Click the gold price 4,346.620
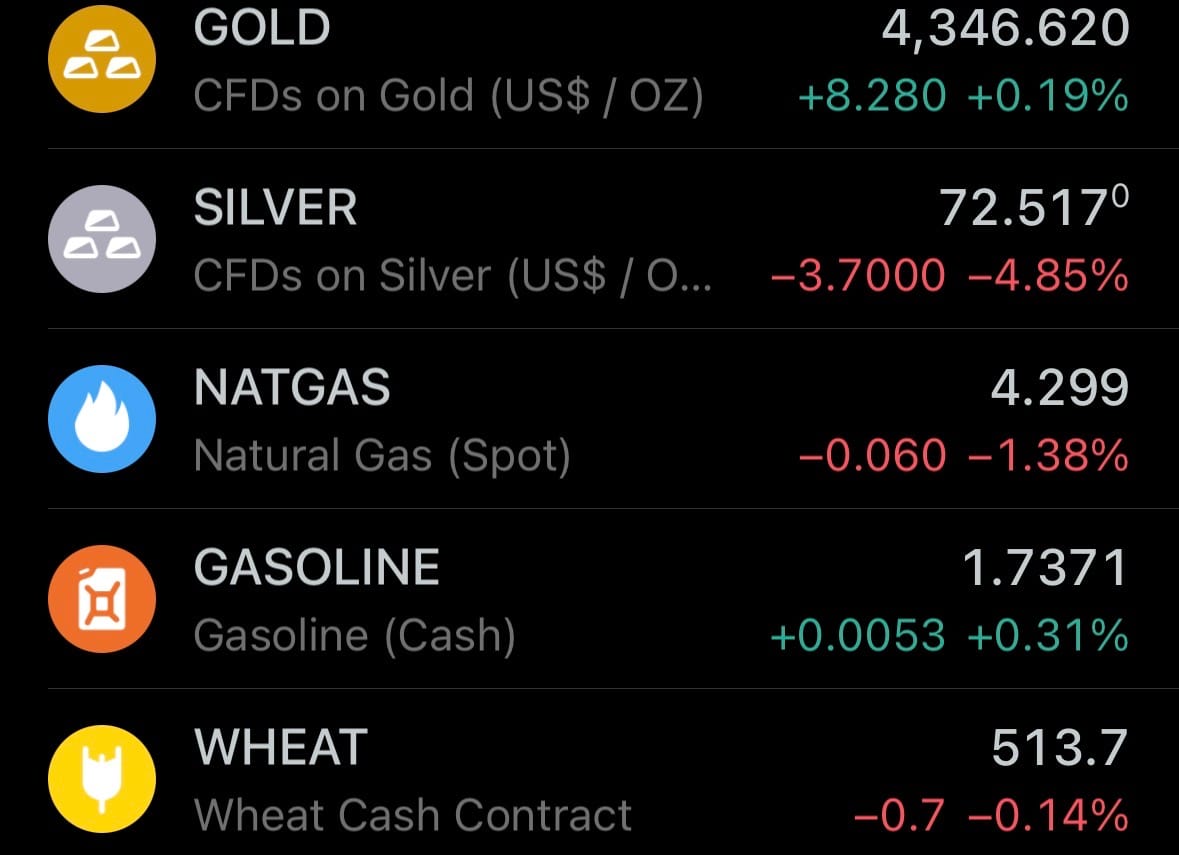 [1005, 29]
